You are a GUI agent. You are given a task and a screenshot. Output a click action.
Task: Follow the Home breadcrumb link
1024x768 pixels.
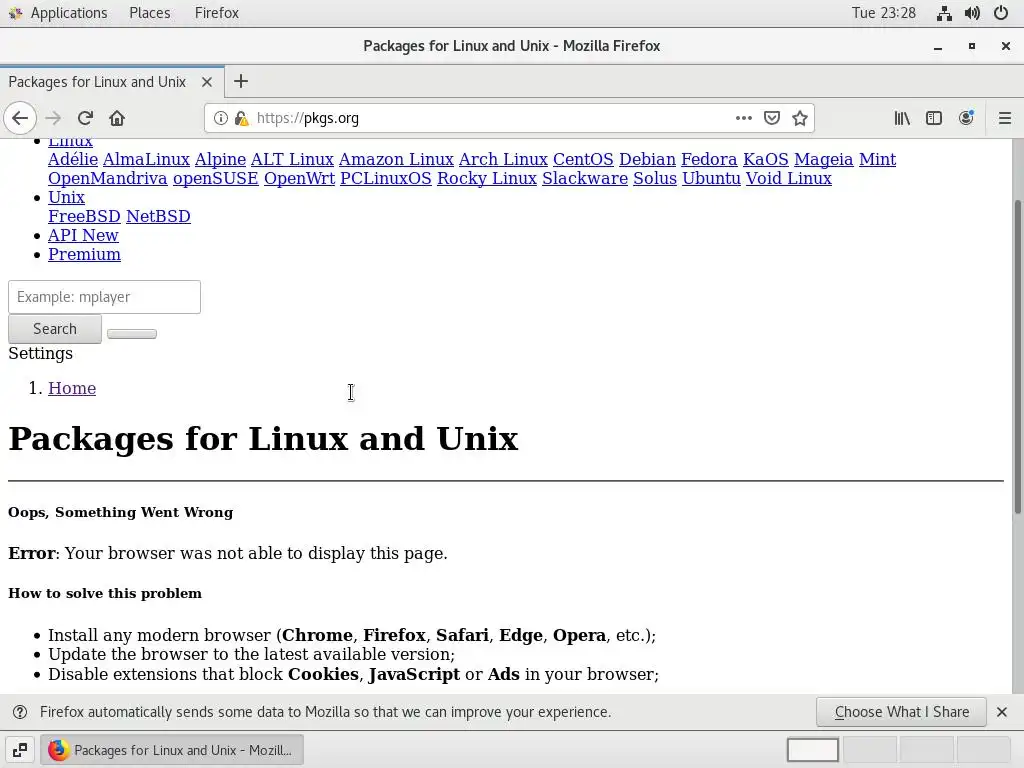tap(72, 389)
